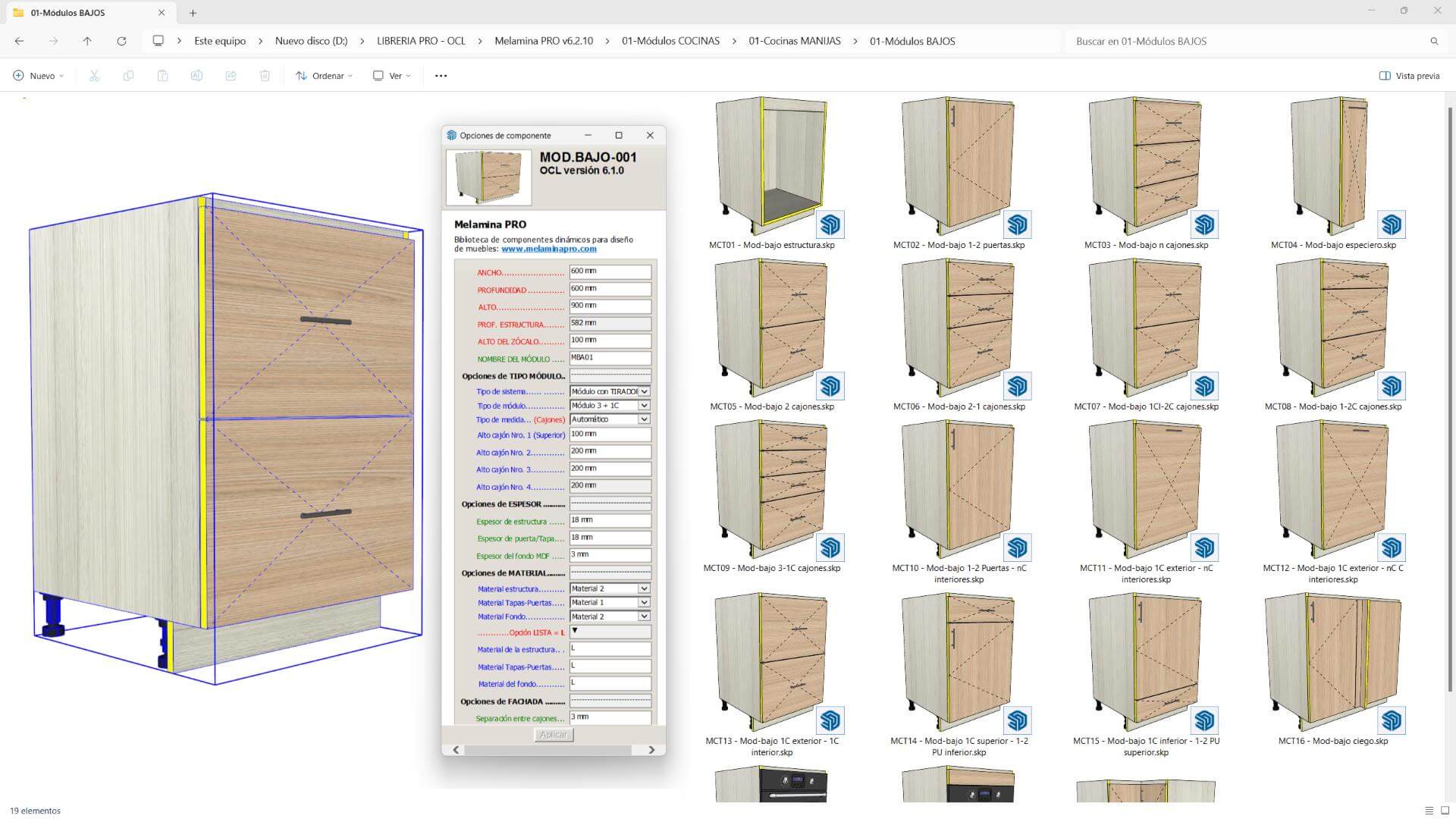Click the Cut scissors icon
Screen dimensions: 1456x819
click(94, 76)
